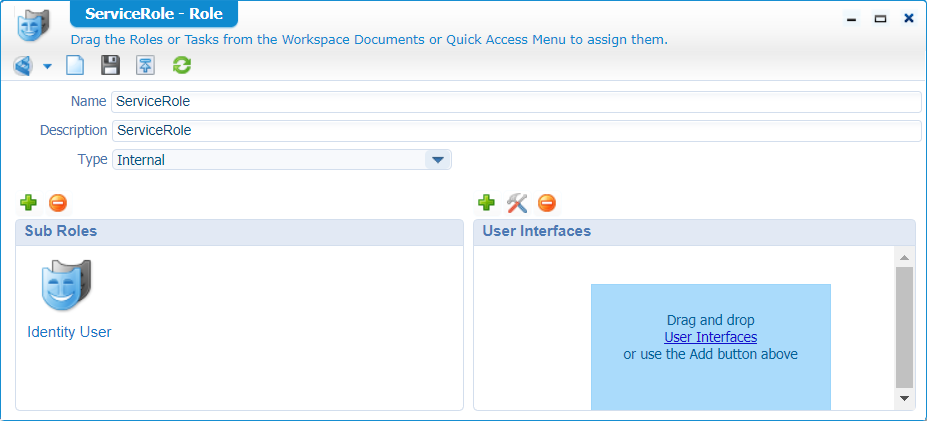Viewport: 927px width, 421px height.
Task: Click into the Description text field
Action: (x=515, y=131)
